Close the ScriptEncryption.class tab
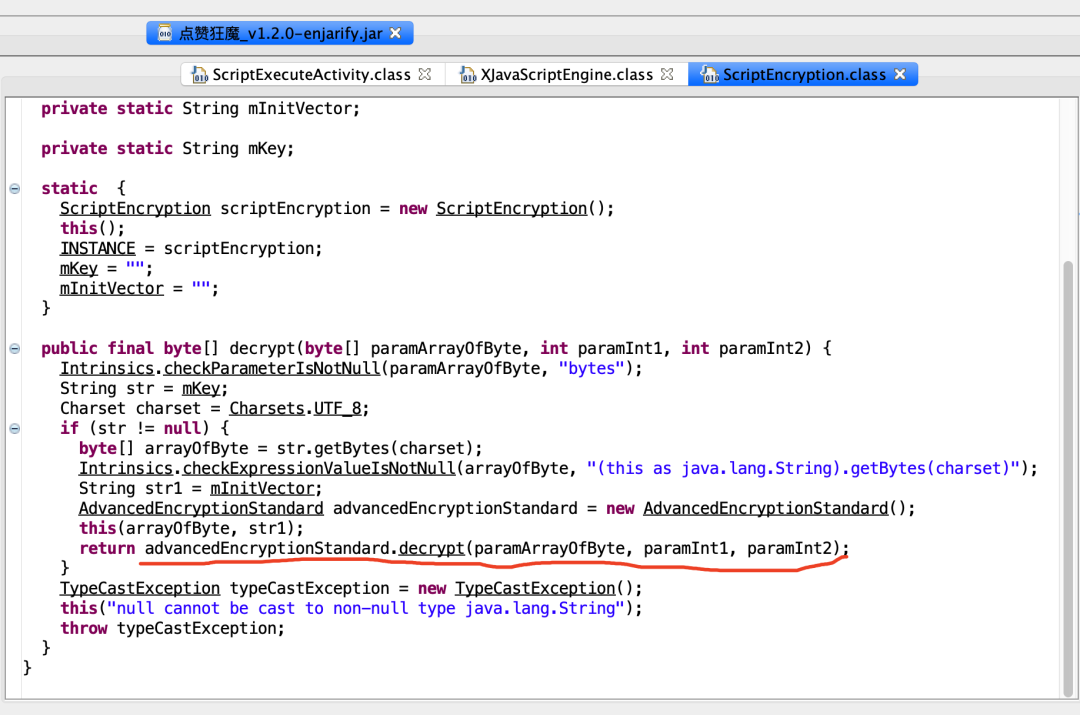 900,74
